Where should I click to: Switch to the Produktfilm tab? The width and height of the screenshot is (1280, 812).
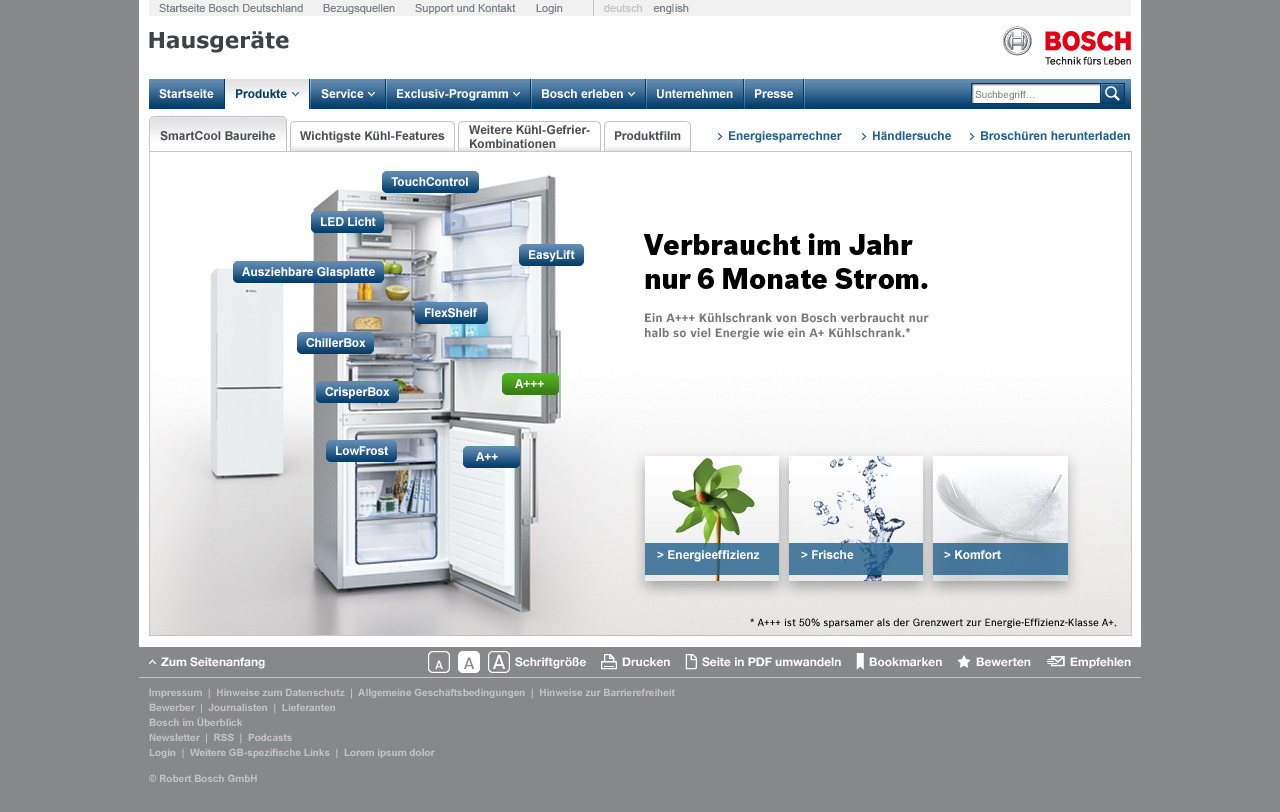click(647, 136)
